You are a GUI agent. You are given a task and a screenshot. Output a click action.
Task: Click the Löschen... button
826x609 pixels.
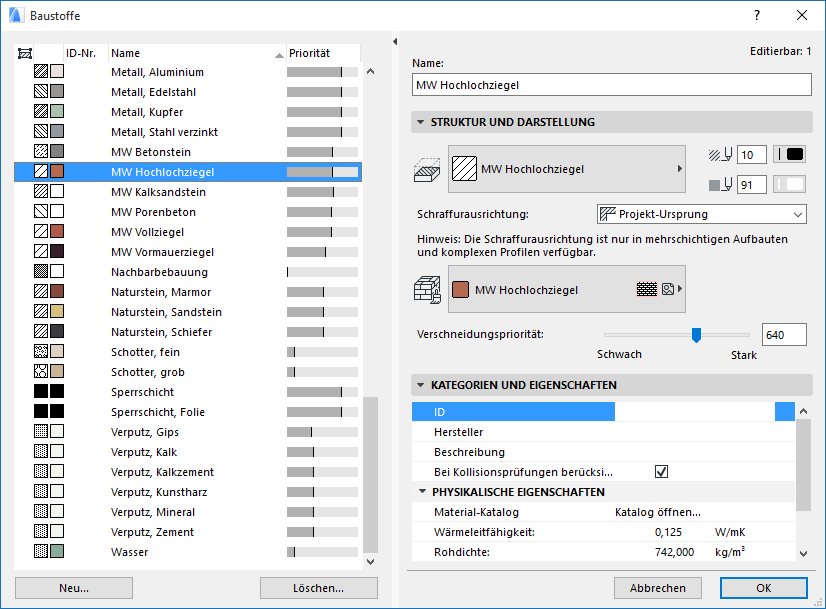(x=319, y=588)
